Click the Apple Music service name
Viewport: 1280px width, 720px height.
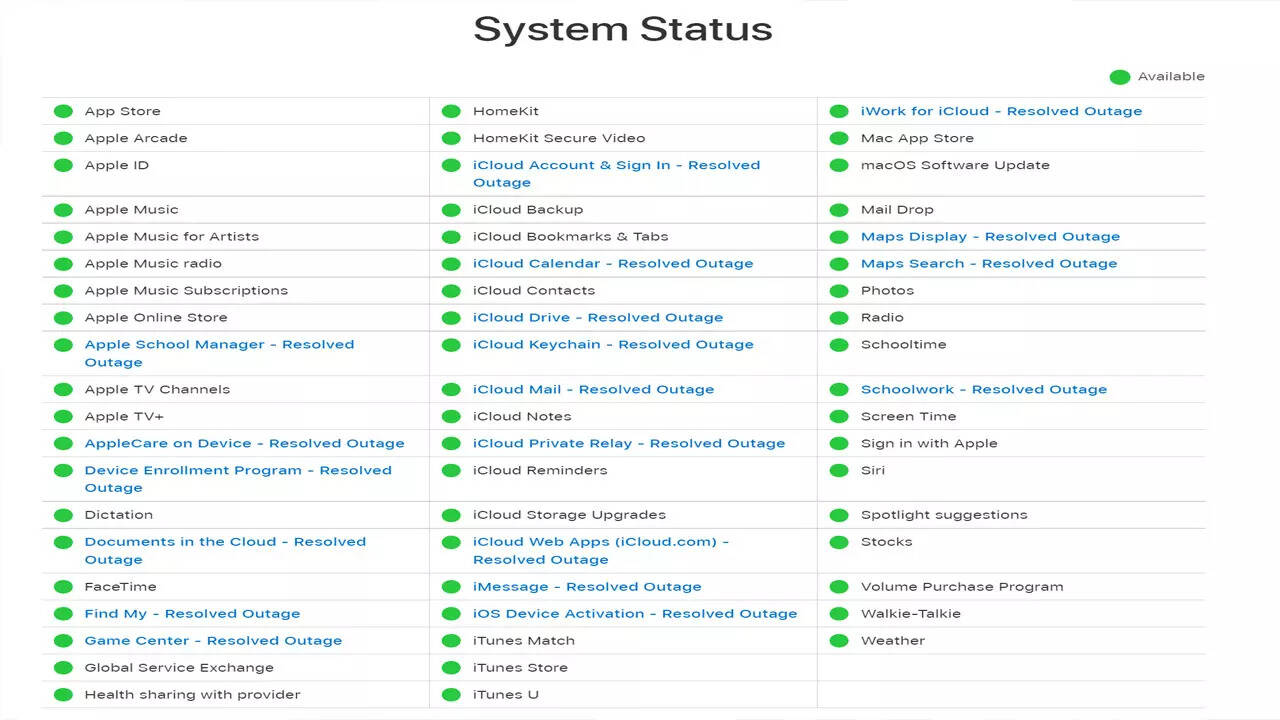(131, 210)
